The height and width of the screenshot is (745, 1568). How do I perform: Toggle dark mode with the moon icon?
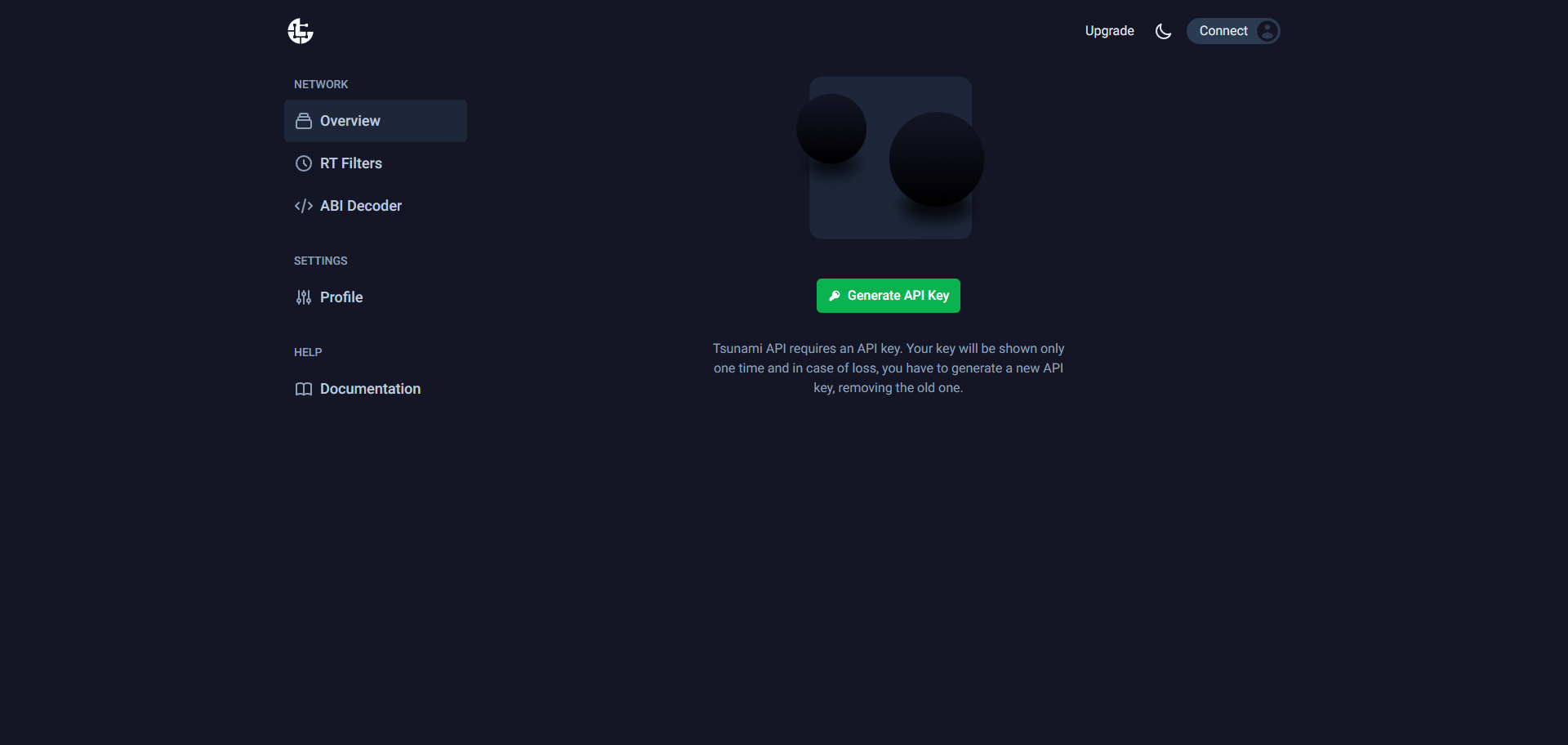(1164, 31)
